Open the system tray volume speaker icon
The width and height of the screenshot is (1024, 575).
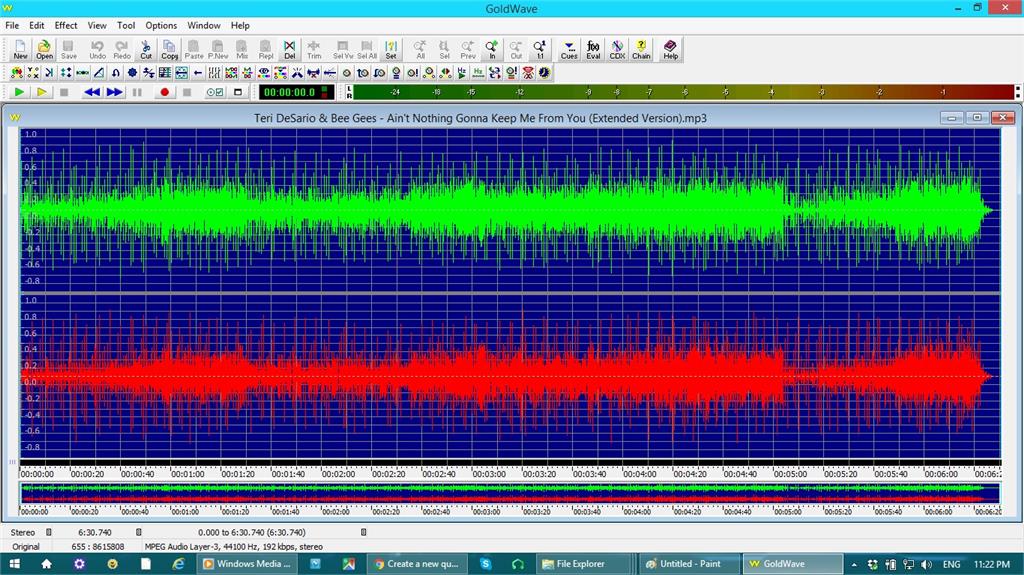tap(926, 564)
